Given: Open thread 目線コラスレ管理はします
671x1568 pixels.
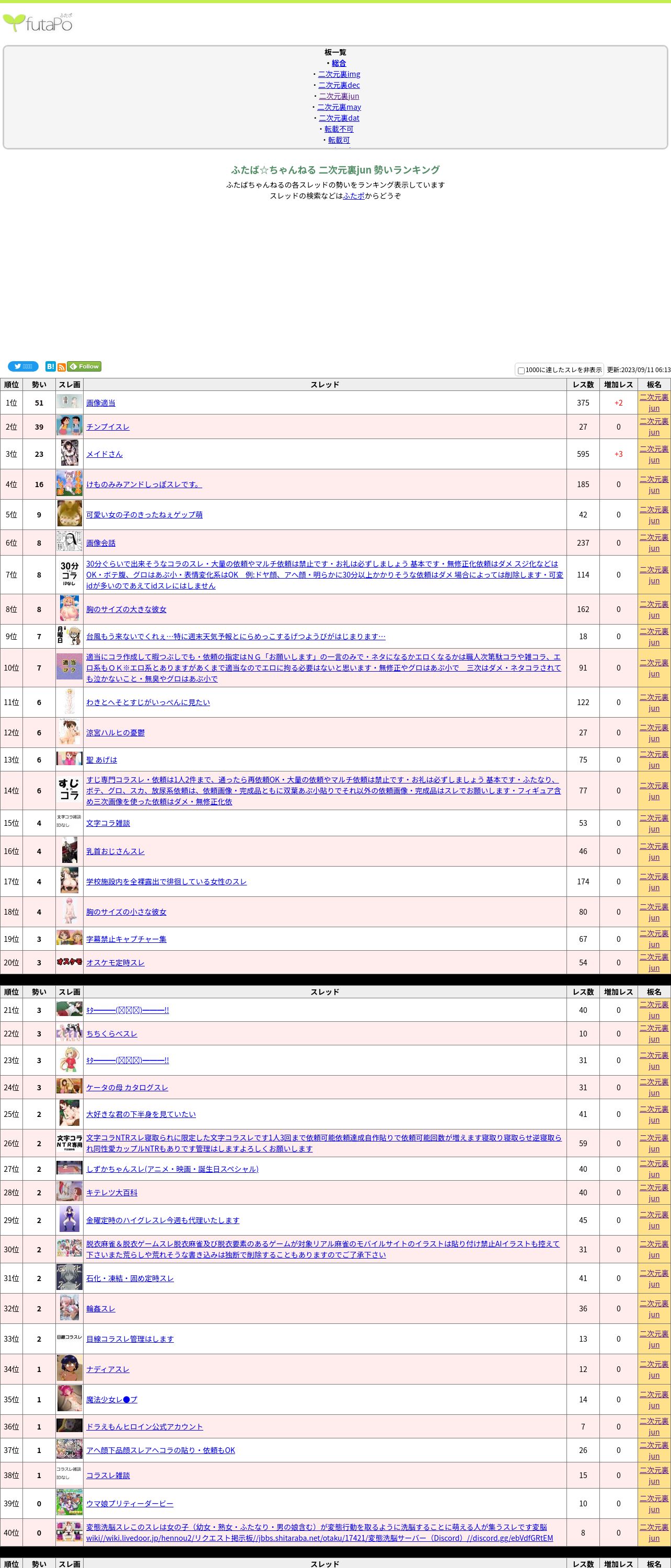Looking at the screenshot, I should click(x=130, y=1339).
